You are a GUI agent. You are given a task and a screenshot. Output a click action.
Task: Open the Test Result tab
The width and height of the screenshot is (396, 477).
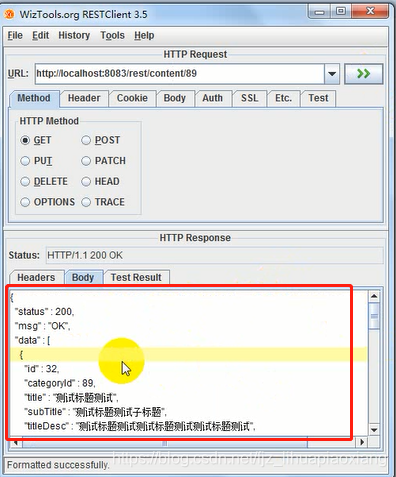pyautogui.click(x=136, y=277)
